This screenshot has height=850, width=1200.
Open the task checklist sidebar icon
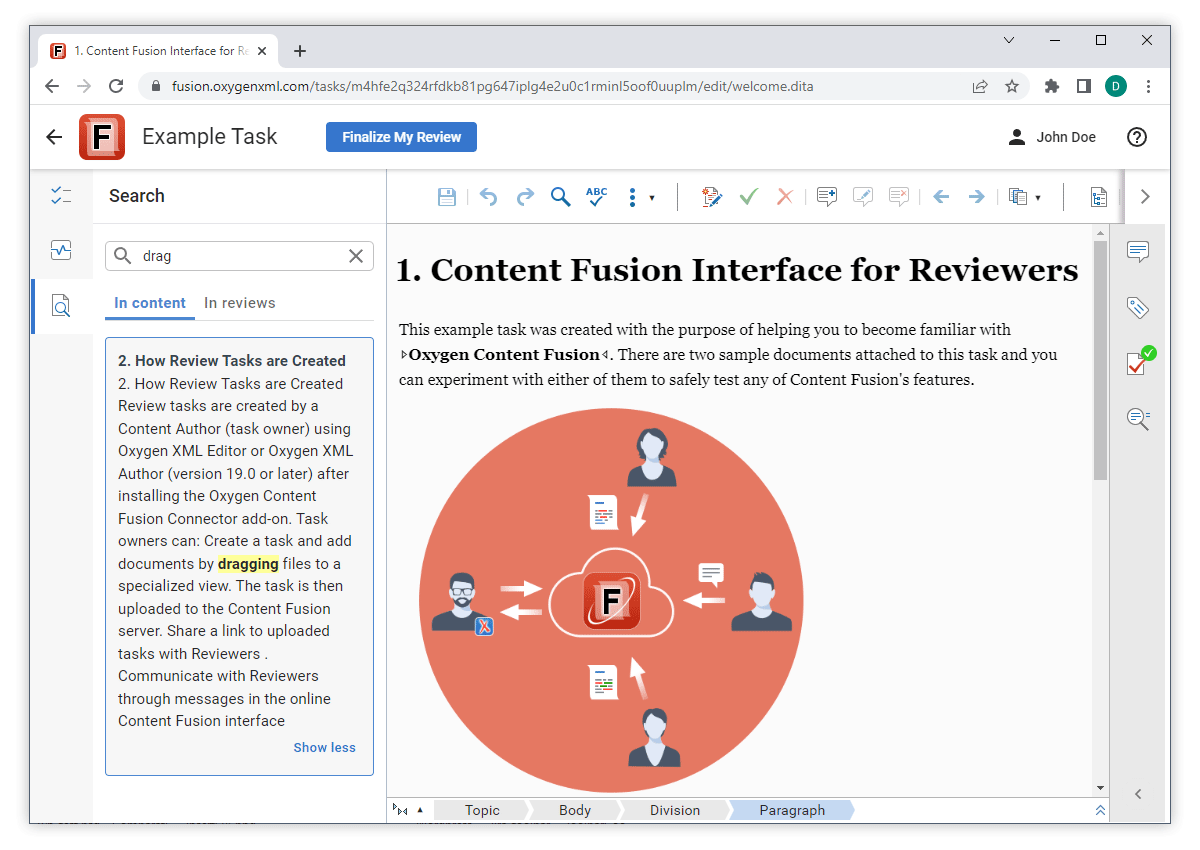pyautogui.click(x=61, y=196)
